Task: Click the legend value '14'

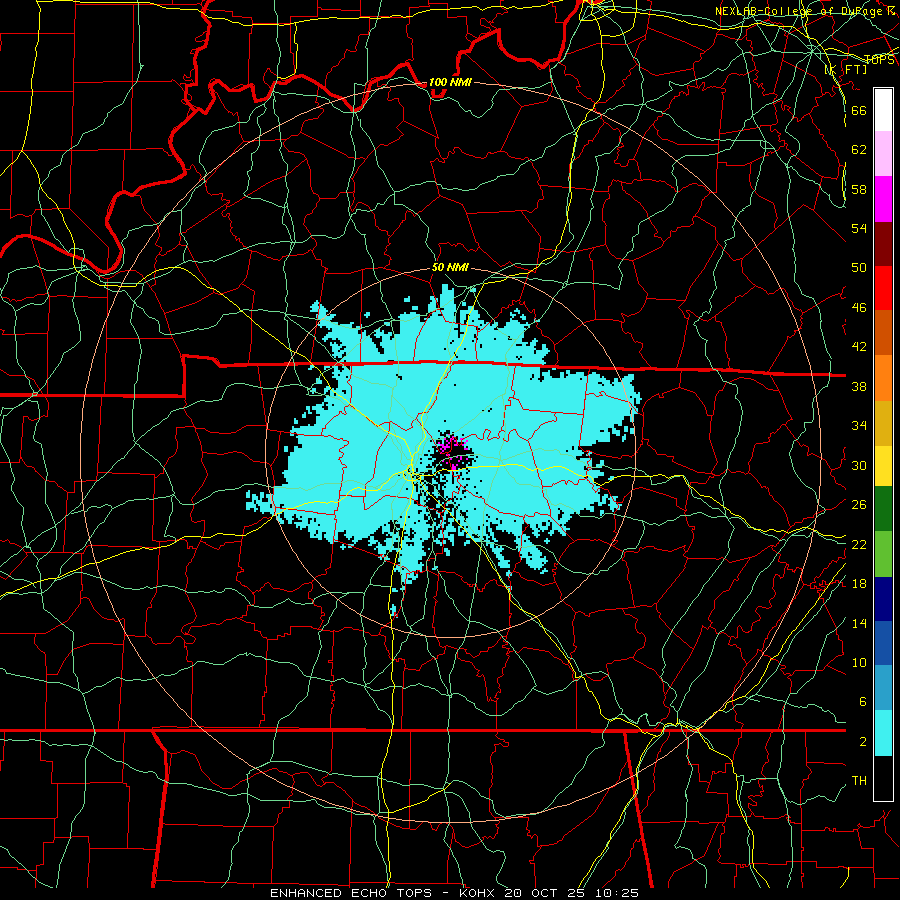Action: point(859,623)
